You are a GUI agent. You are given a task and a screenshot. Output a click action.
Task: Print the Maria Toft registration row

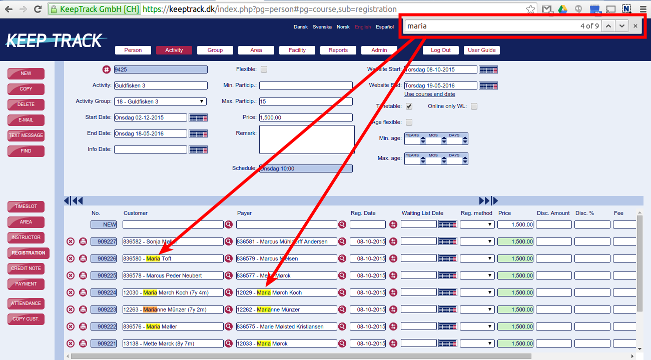[83, 258]
